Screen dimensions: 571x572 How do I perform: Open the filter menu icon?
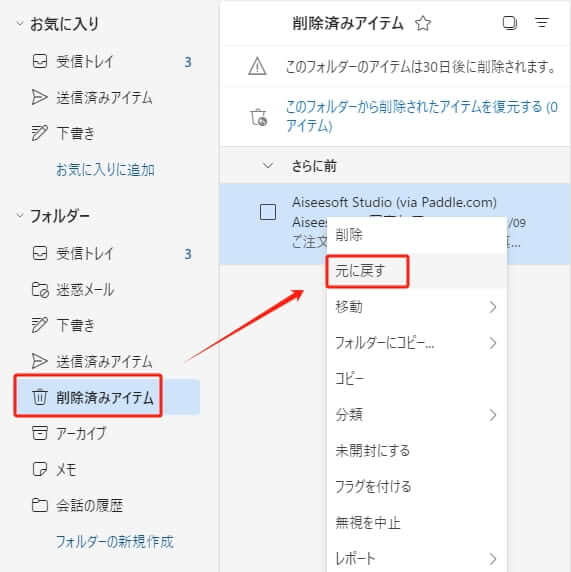click(x=542, y=23)
